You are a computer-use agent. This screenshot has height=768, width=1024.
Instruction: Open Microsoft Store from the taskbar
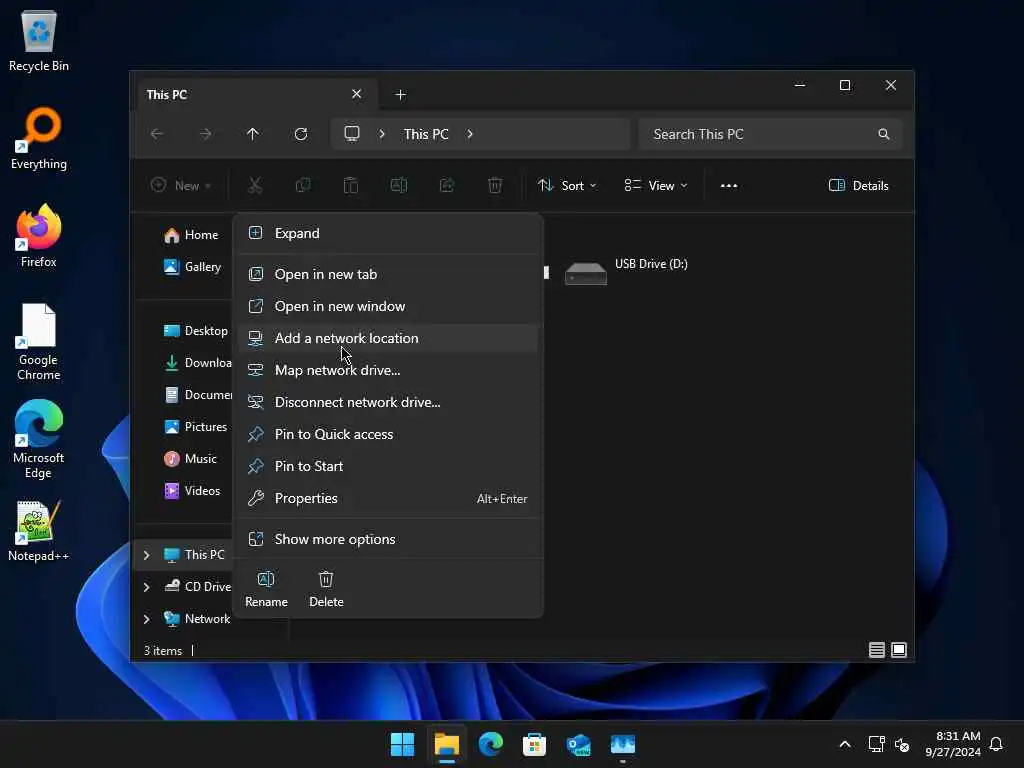[x=534, y=744]
